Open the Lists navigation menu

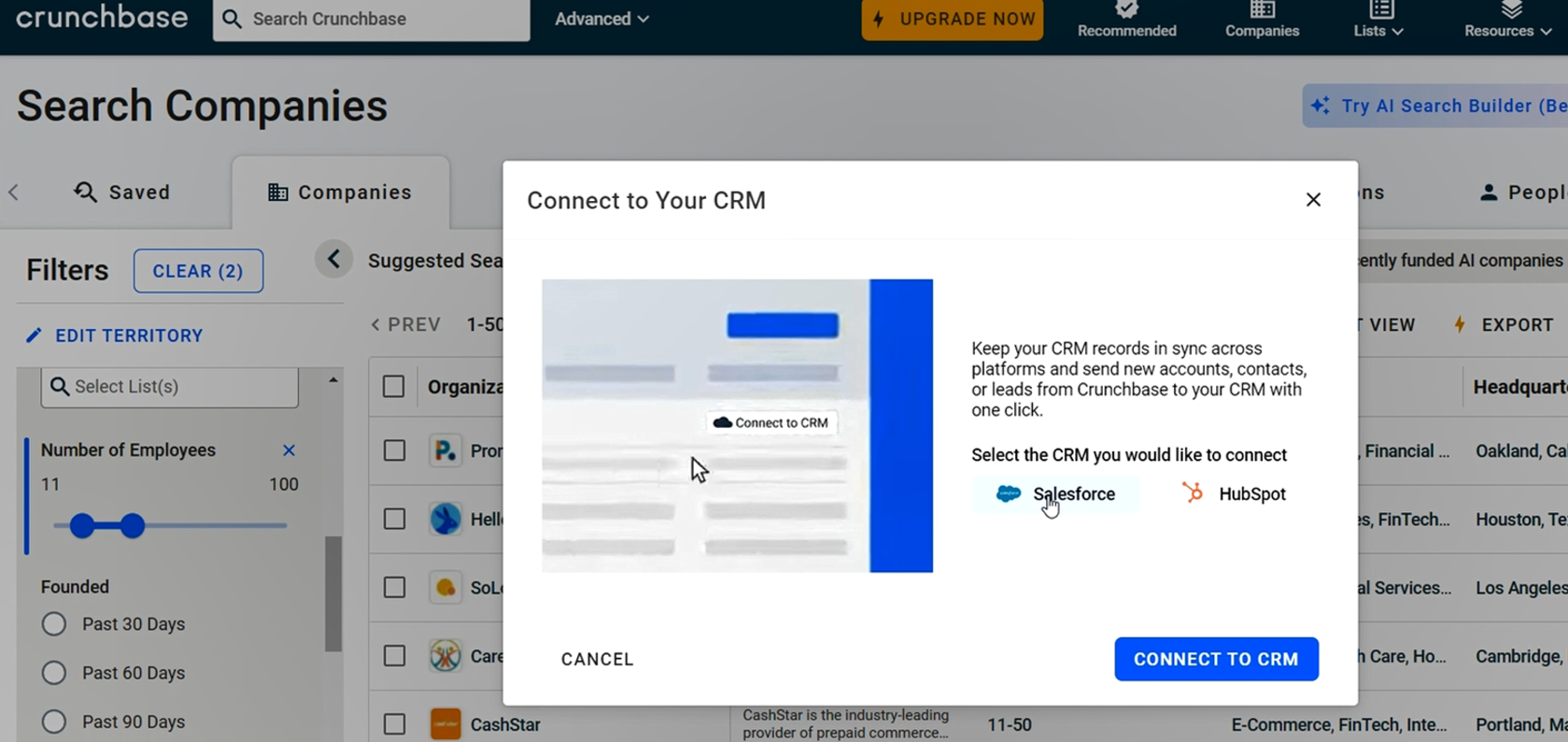1378,20
